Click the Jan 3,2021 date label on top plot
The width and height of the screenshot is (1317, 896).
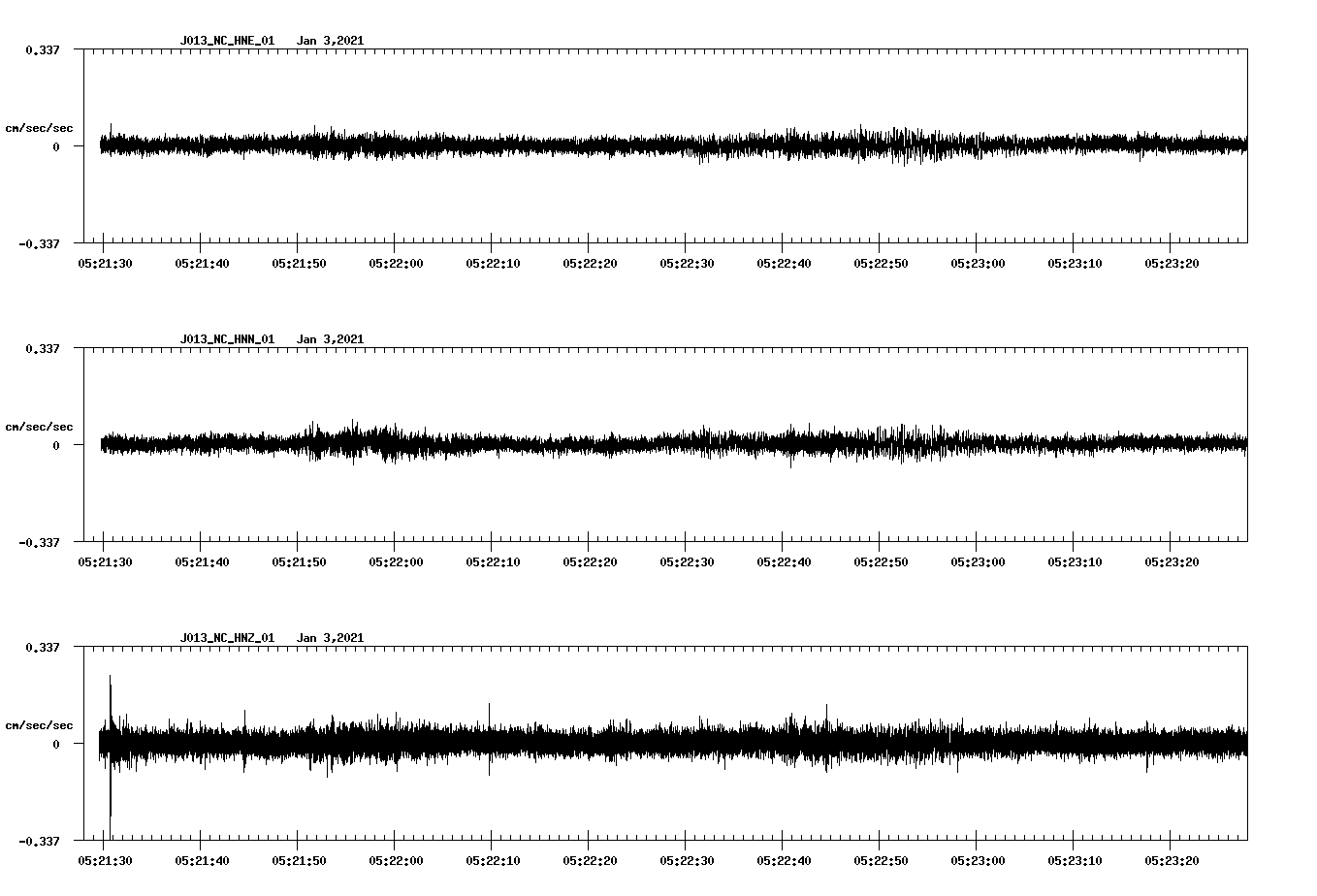coord(332,41)
